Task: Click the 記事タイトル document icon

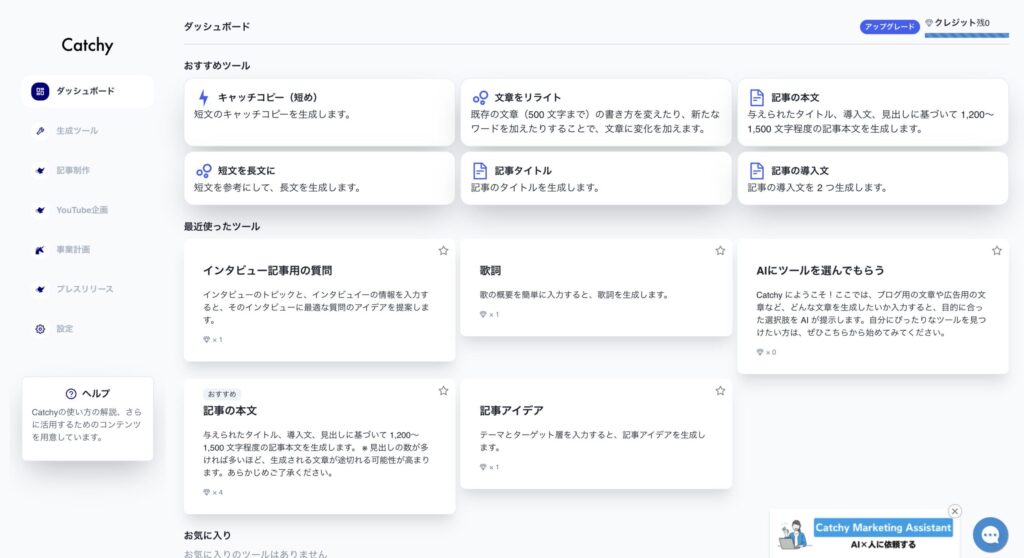Action: pyautogui.click(x=481, y=171)
